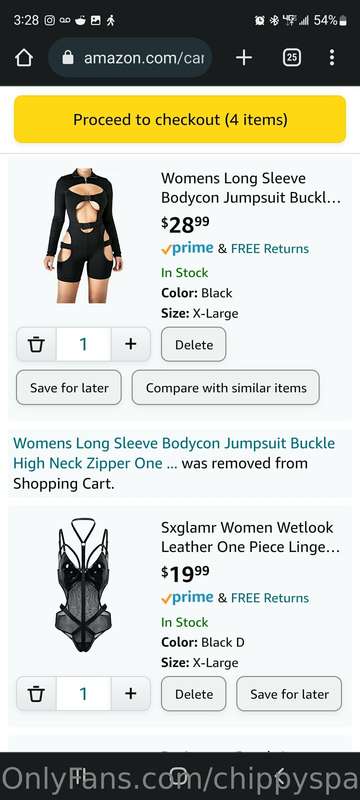Viewport: 360px width, 800px height.
Task: Open the browser three-dot menu
Action: [332, 58]
